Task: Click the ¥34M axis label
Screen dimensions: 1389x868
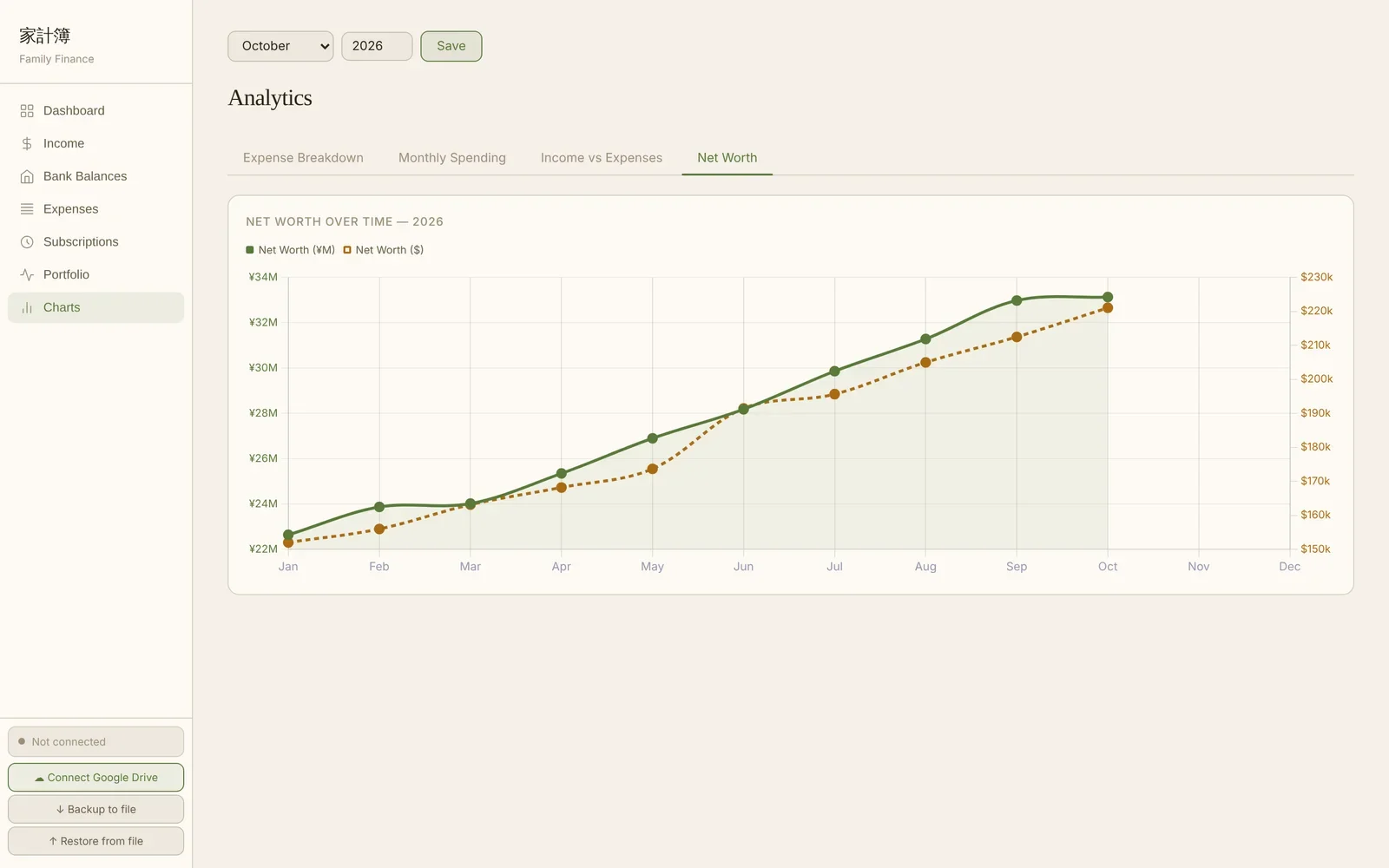Action: (x=263, y=278)
